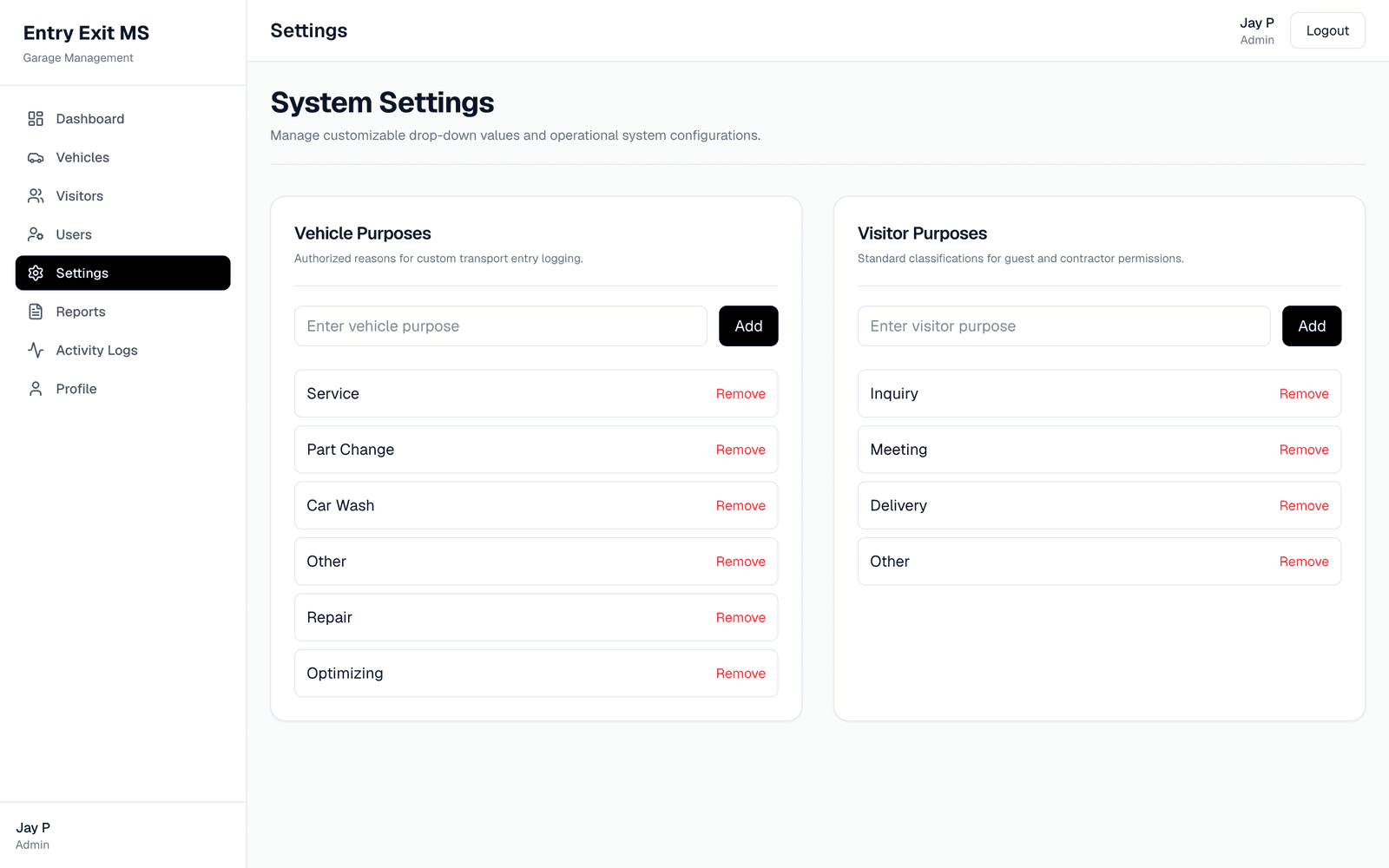This screenshot has height=868, width=1389.
Task: Remove the Optimizing vehicle purpose
Action: tap(741, 674)
